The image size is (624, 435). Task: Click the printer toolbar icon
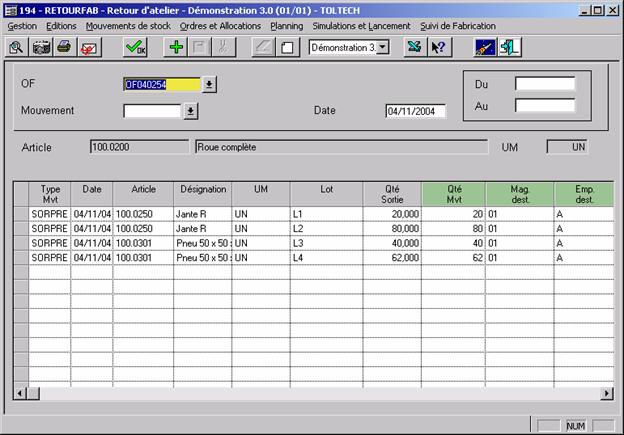pyautogui.click(x=64, y=47)
